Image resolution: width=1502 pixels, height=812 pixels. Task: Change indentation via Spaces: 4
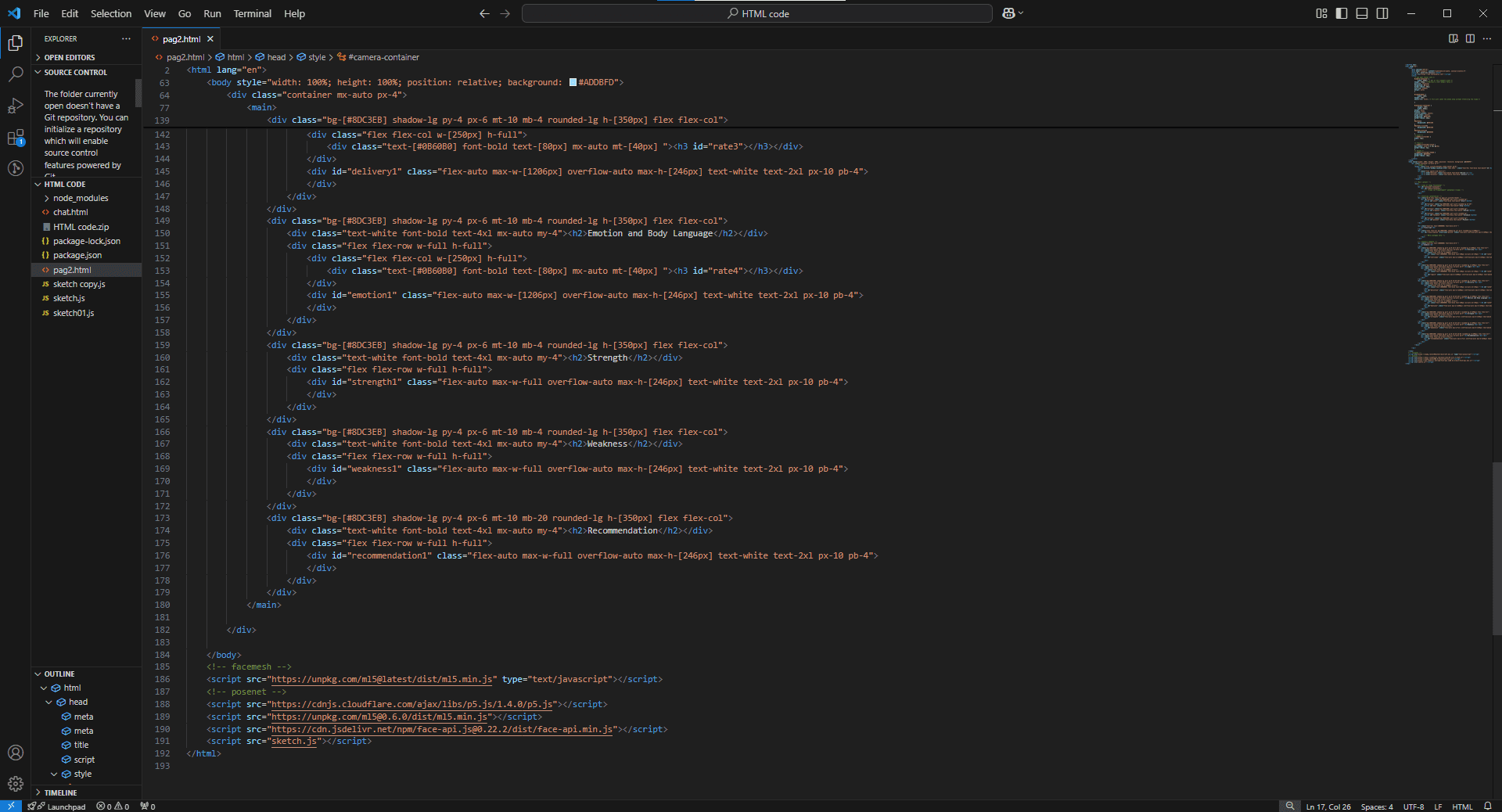[x=1377, y=807]
